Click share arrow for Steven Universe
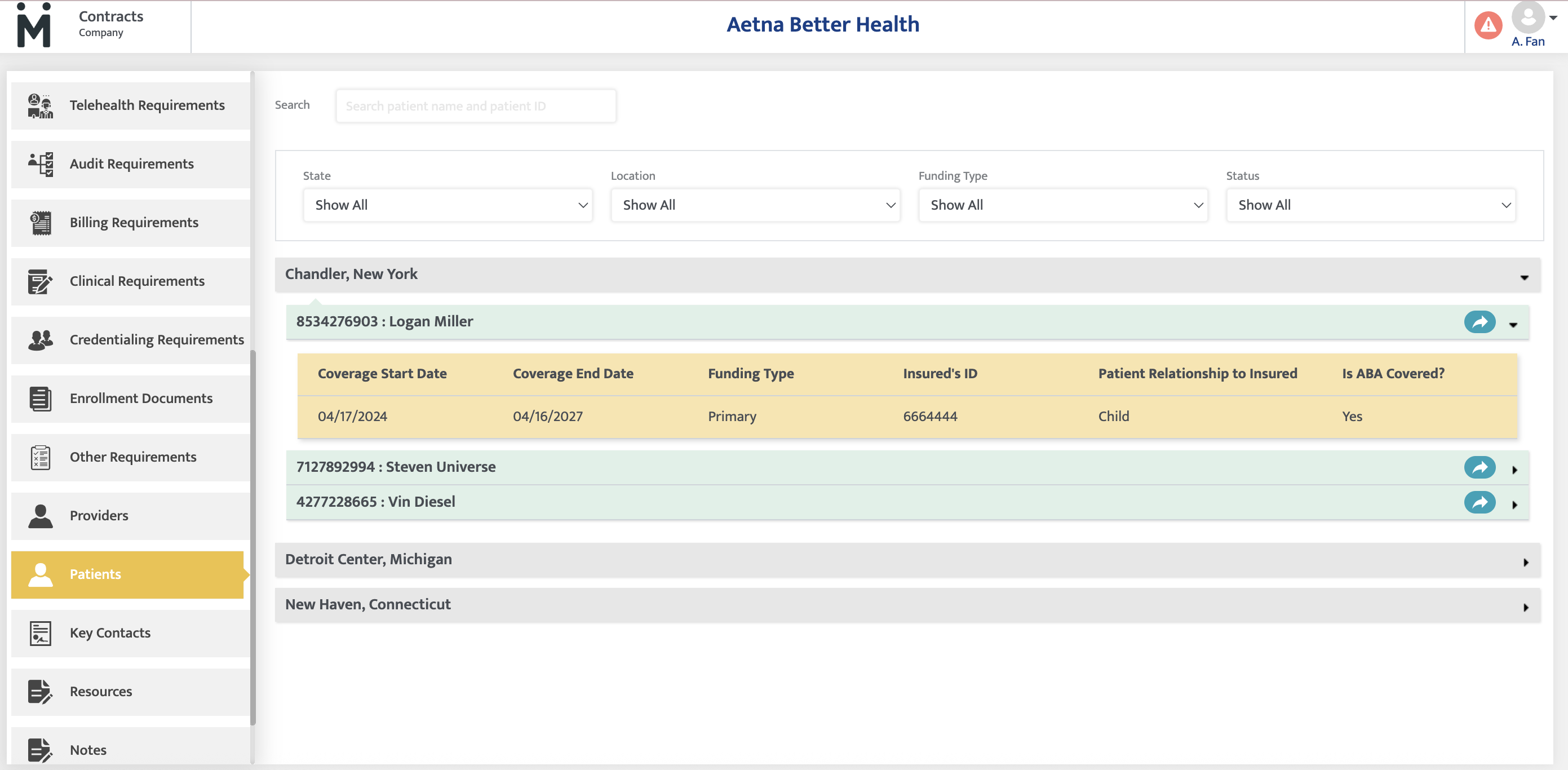 click(1480, 467)
